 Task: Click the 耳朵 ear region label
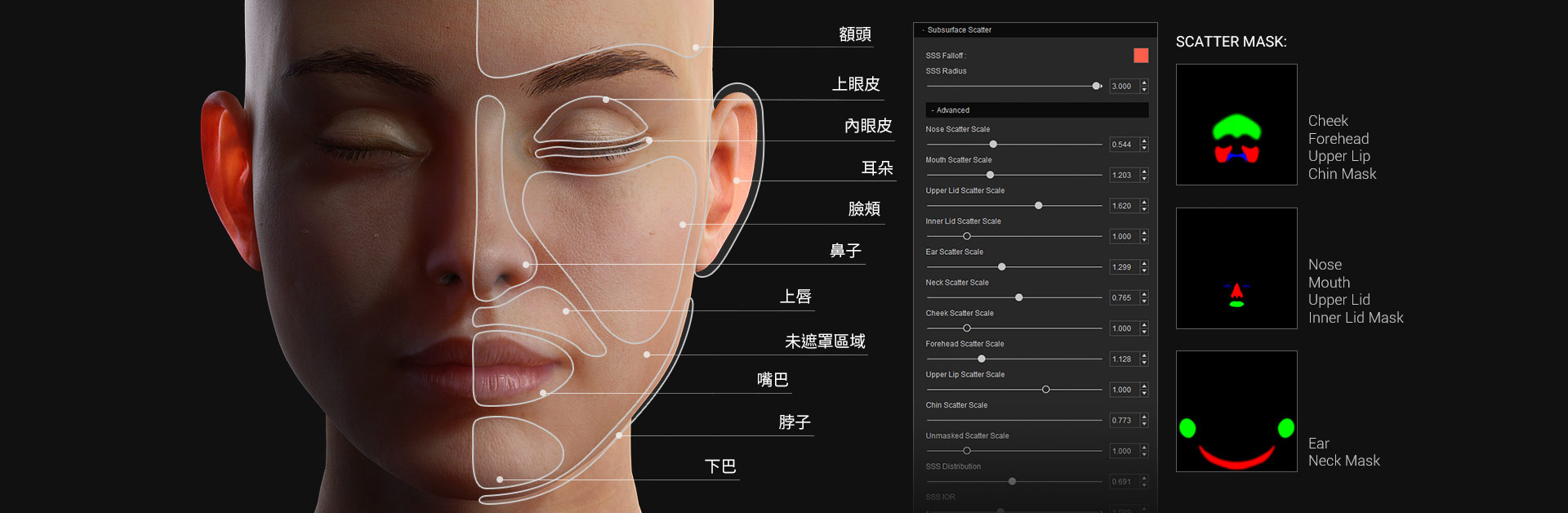(x=877, y=168)
